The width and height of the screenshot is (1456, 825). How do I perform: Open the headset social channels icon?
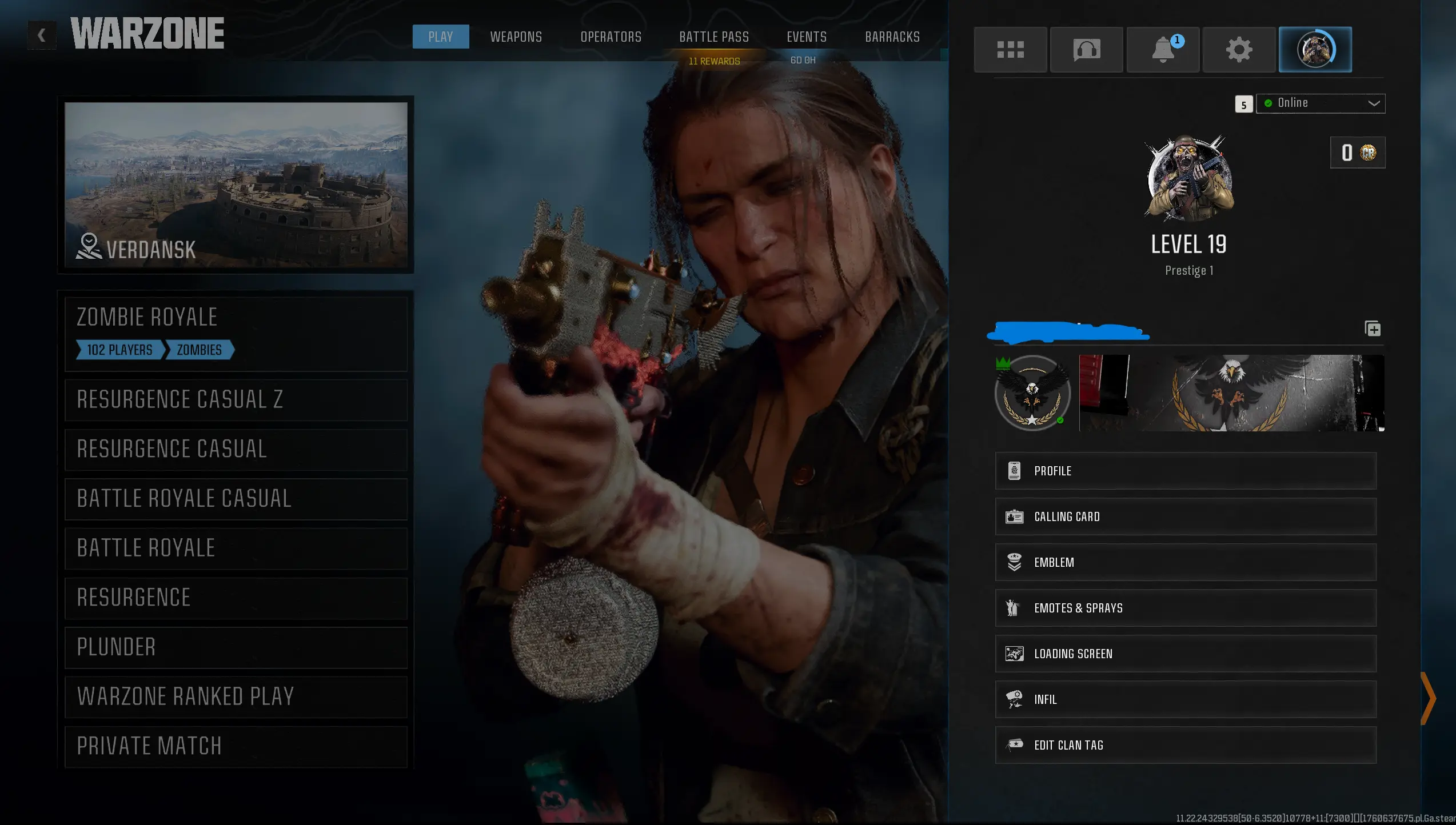coord(1086,50)
